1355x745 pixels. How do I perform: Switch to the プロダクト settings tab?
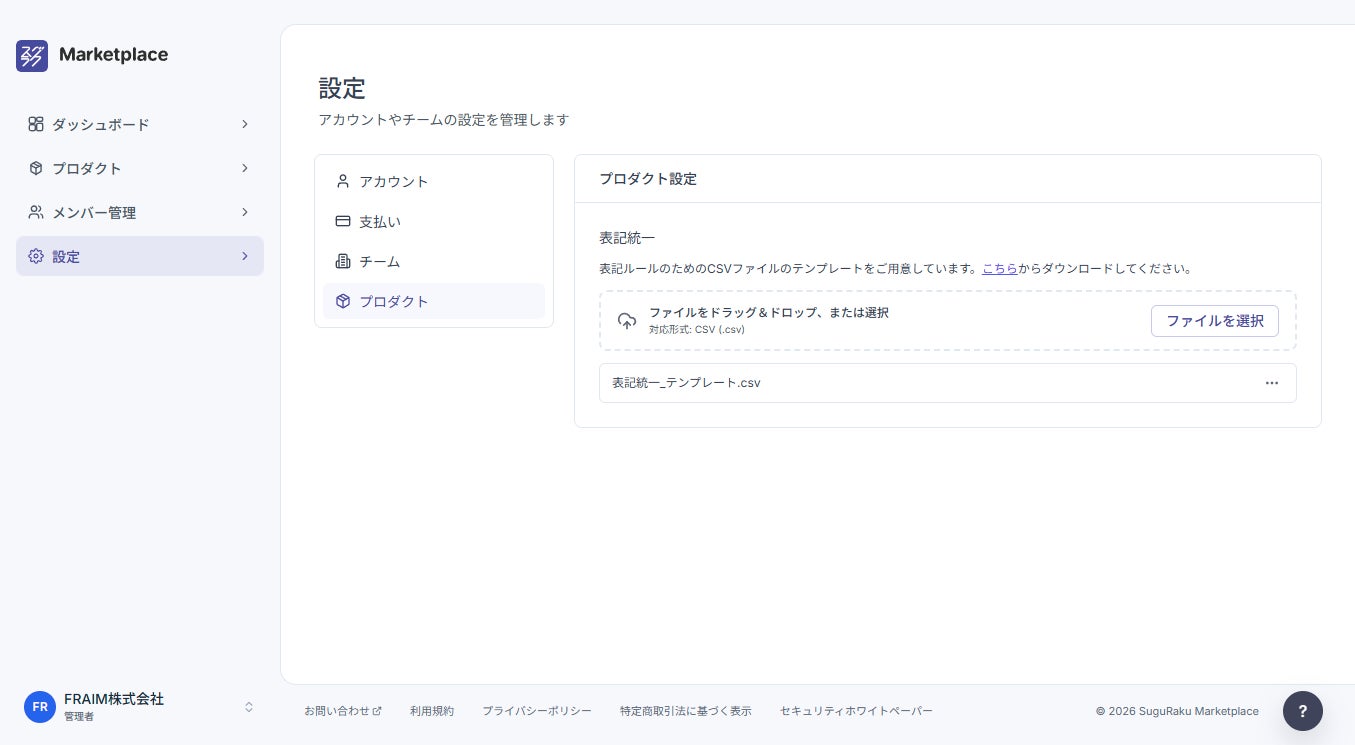[x=434, y=301]
